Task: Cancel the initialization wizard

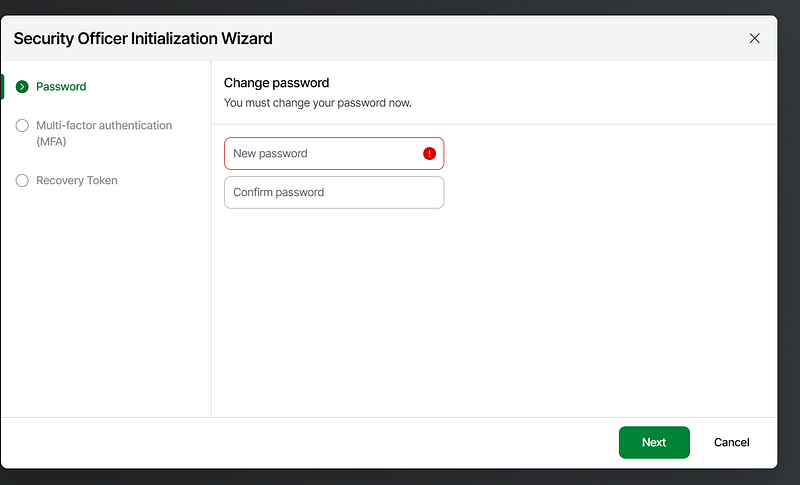Action: [x=731, y=442]
